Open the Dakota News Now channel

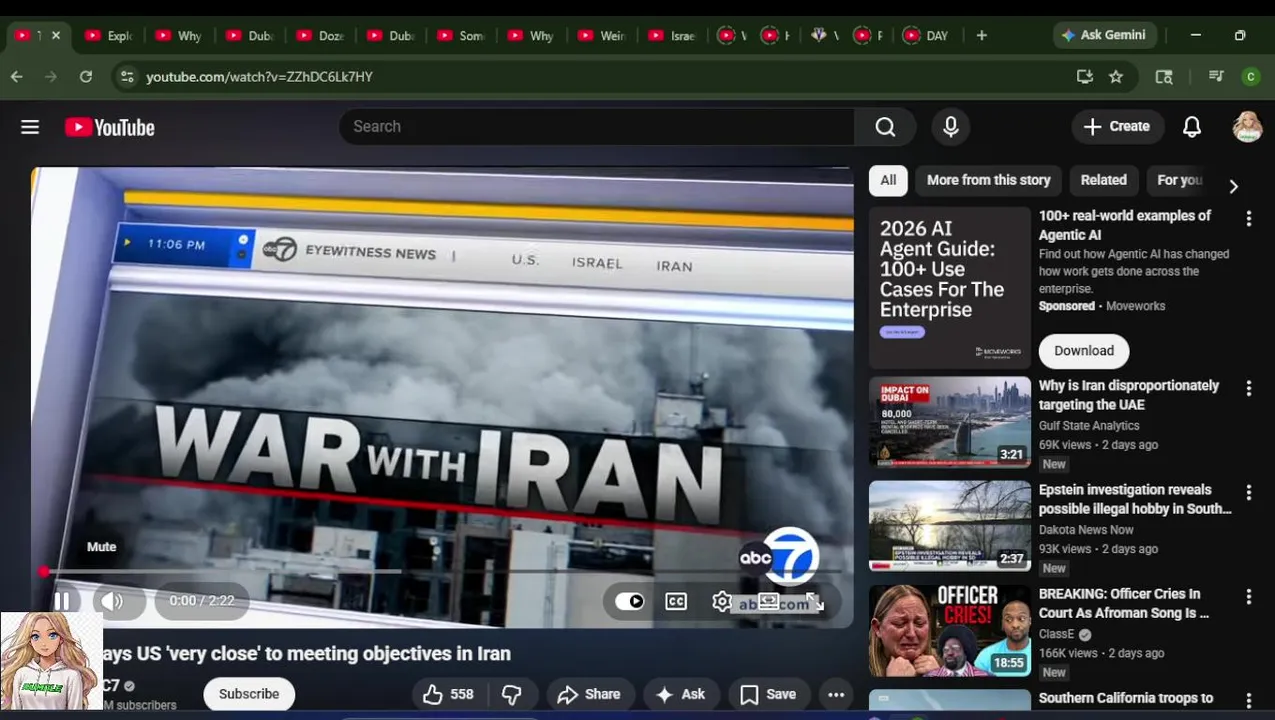(x=1086, y=530)
